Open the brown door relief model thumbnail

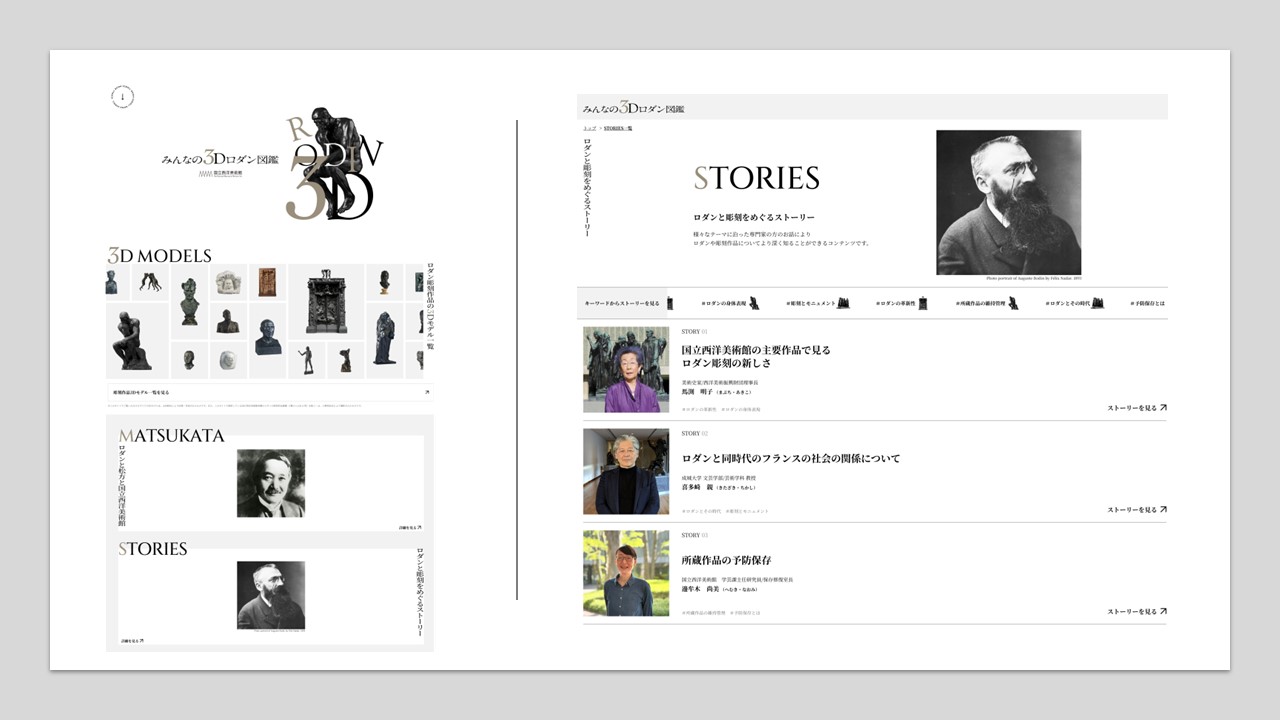pos(267,283)
